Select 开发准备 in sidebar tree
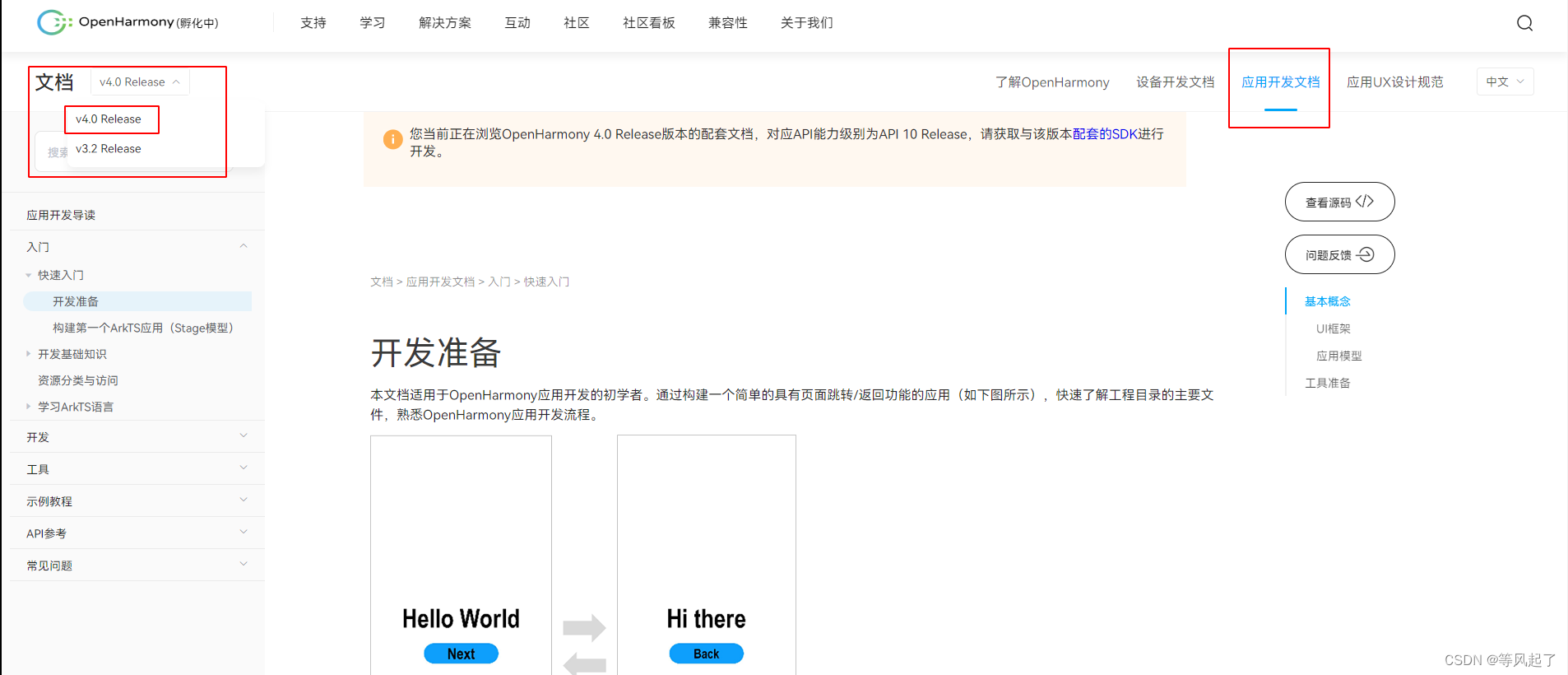The image size is (1568, 675). click(x=137, y=301)
